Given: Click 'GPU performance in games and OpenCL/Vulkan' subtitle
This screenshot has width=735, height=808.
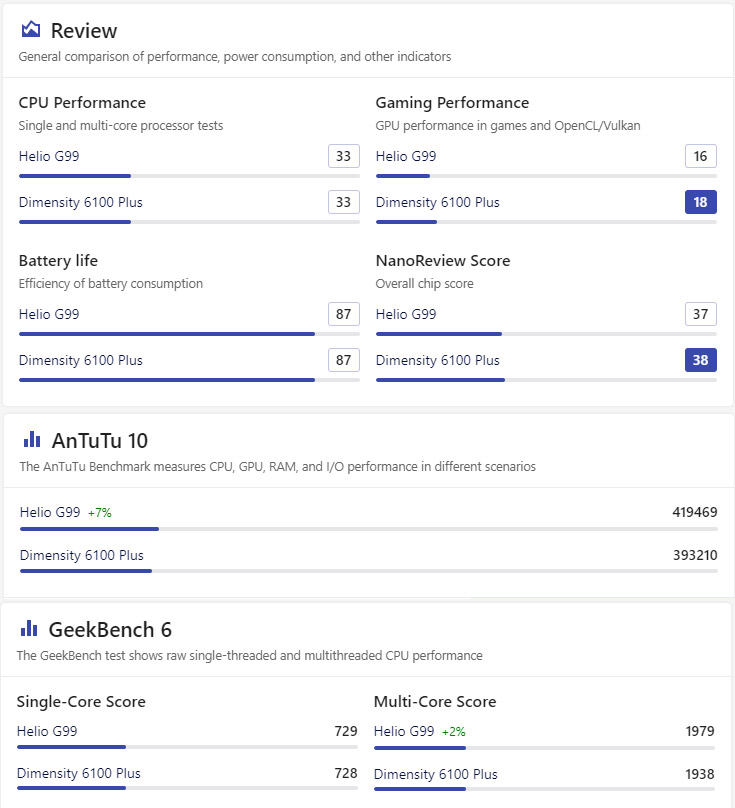Looking at the screenshot, I should tap(508, 126).
